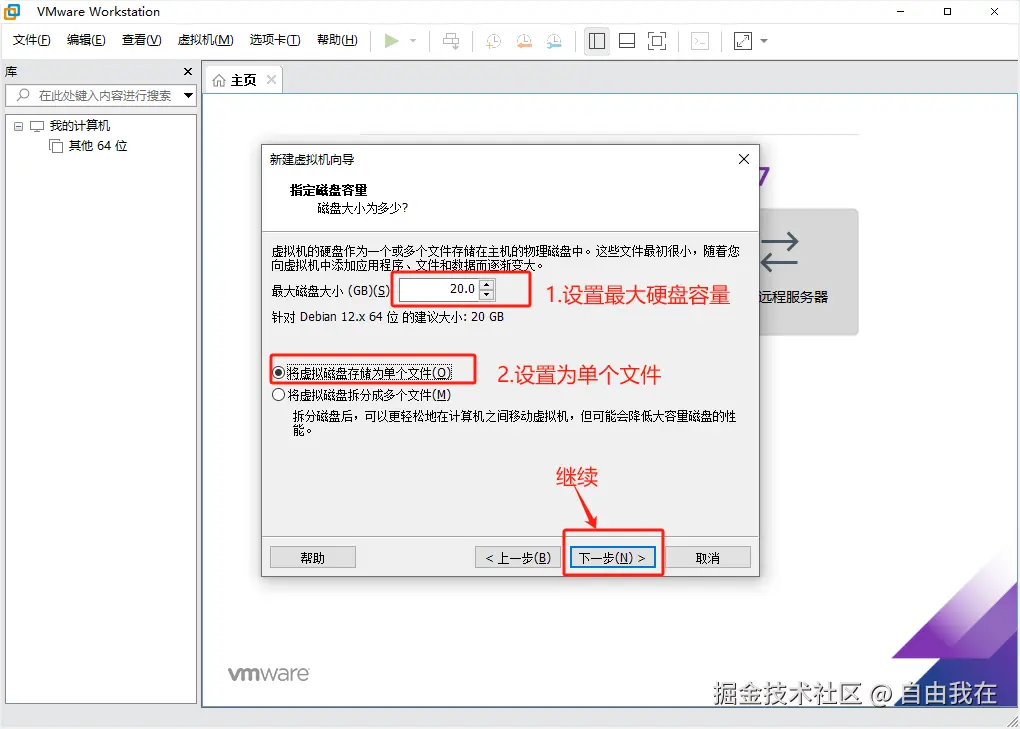This screenshot has height=729, width=1020.
Task: Open the library search filter dropdown
Action: point(189,96)
